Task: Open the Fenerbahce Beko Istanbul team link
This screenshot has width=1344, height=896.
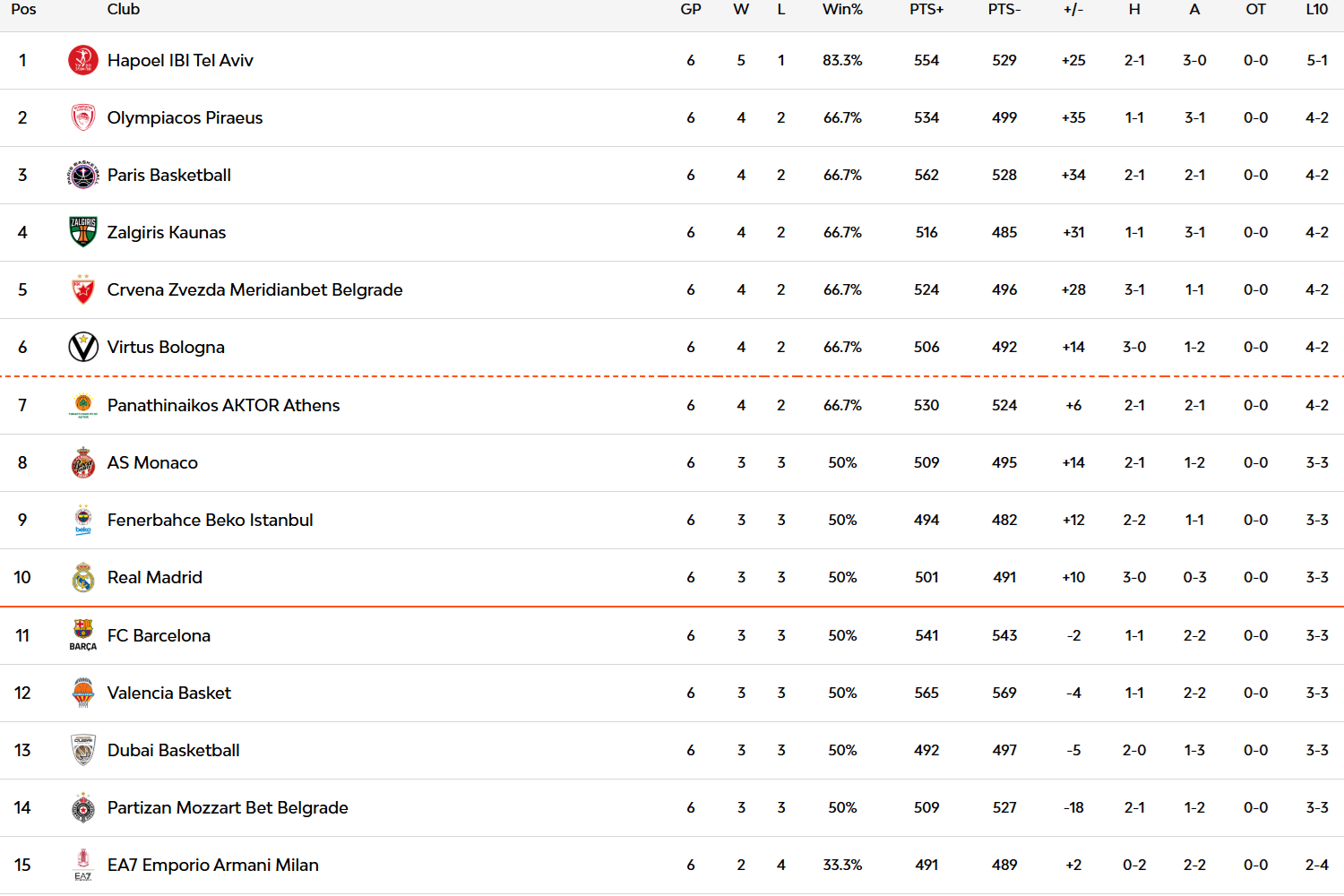Action: pos(210,520)
